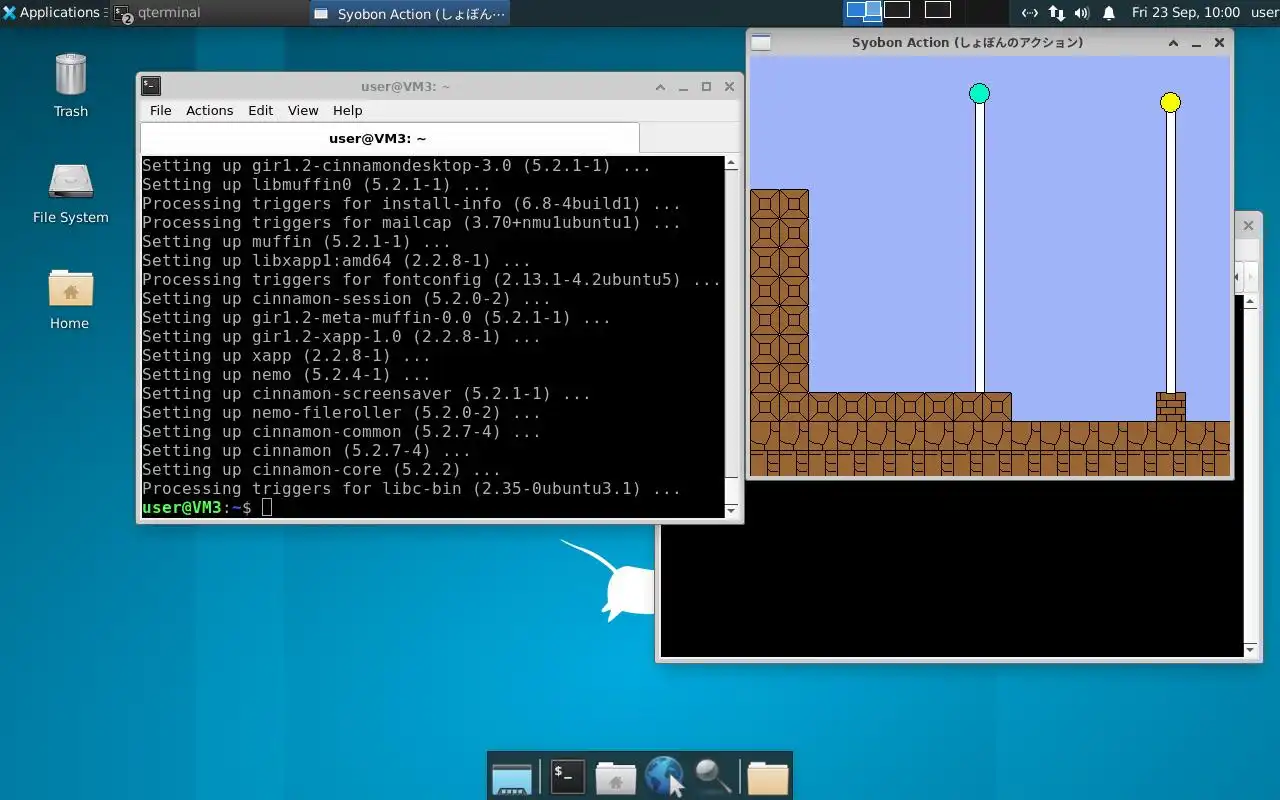The image size is (1280, 800).
Task: Click the cyan ball atop the flagpole
Action: [x=979, y=94]
